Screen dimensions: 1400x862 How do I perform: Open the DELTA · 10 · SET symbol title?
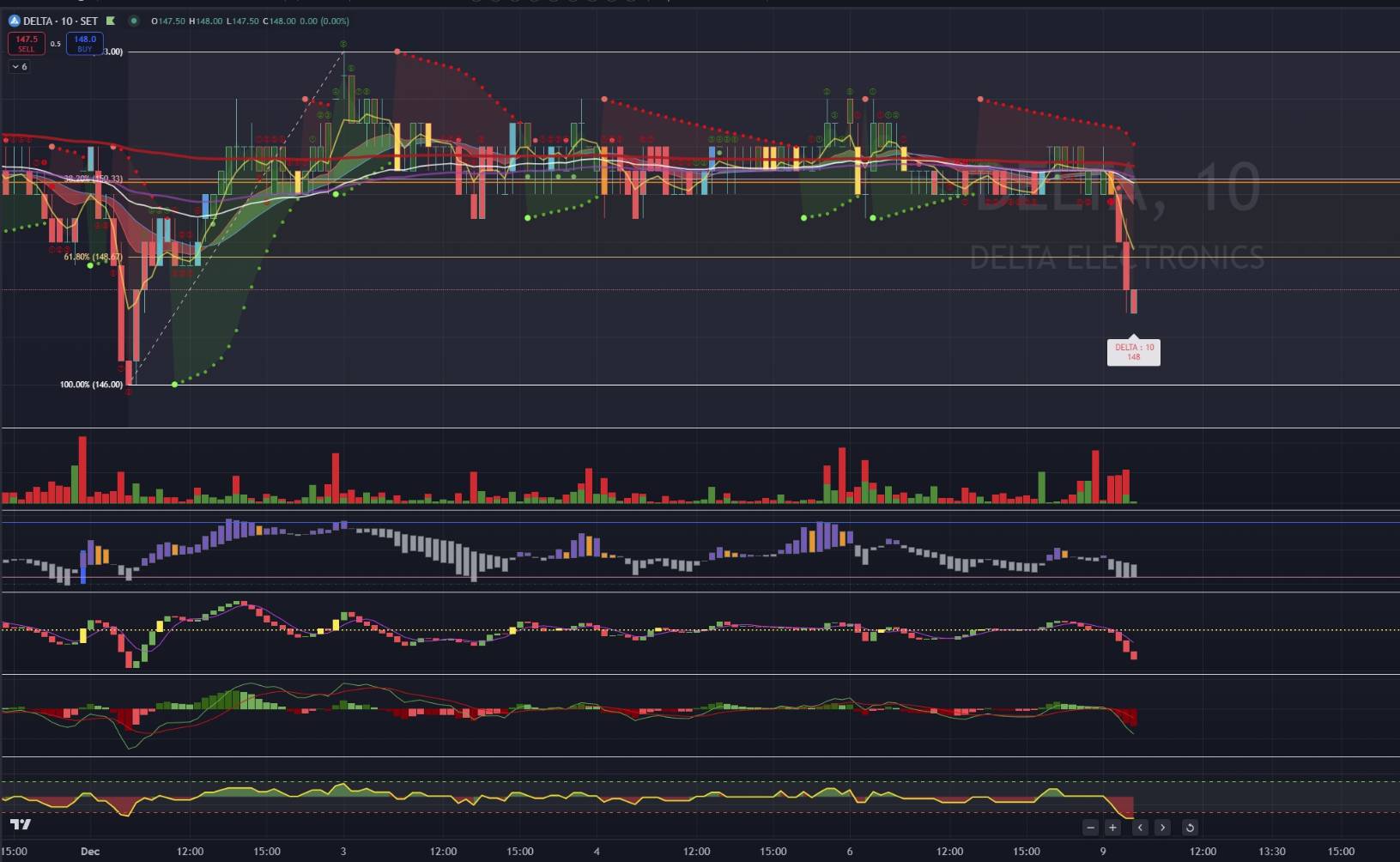pyautogui.click(x=60, y=21)
